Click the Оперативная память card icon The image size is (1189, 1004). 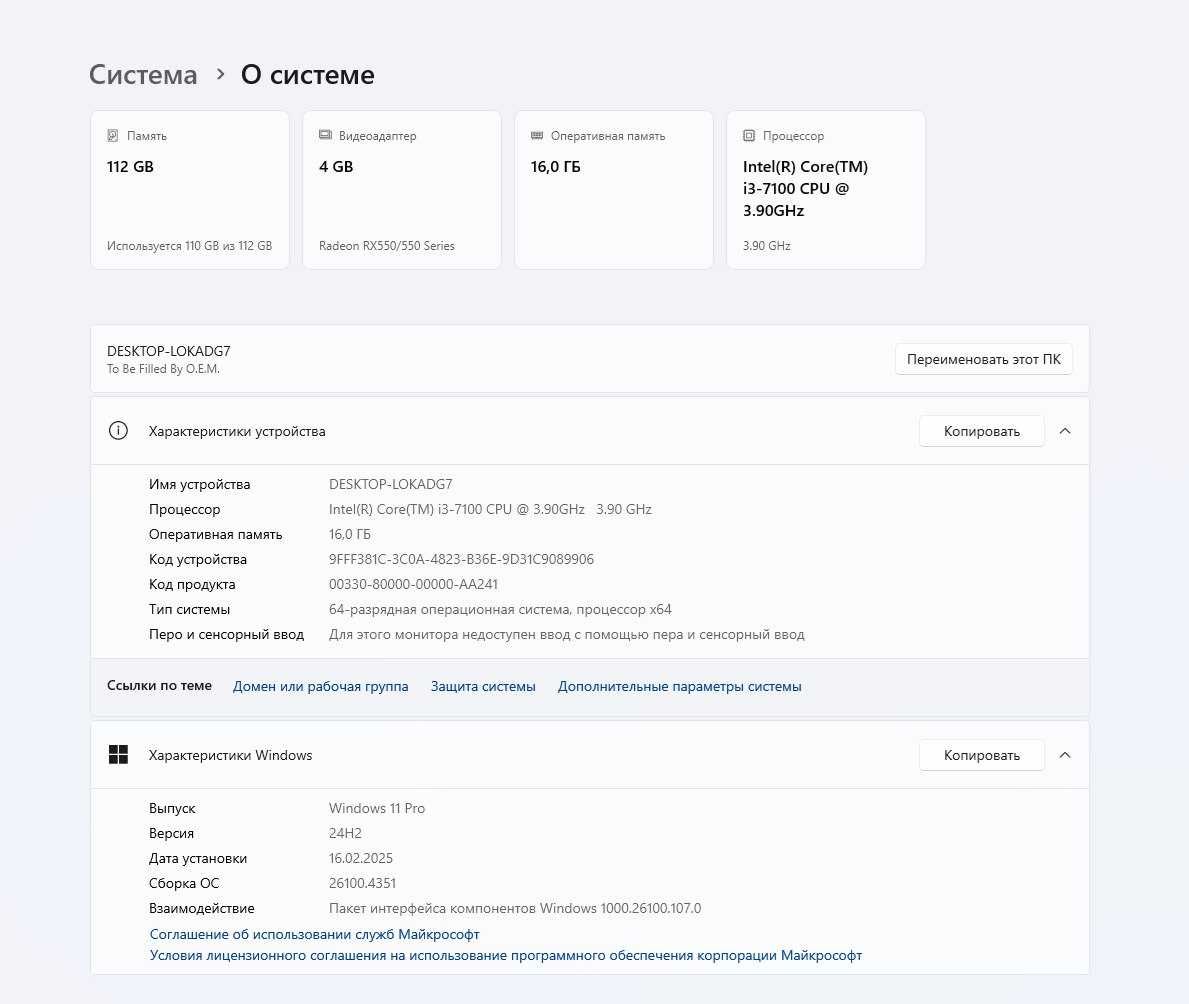tap(537, 136)
